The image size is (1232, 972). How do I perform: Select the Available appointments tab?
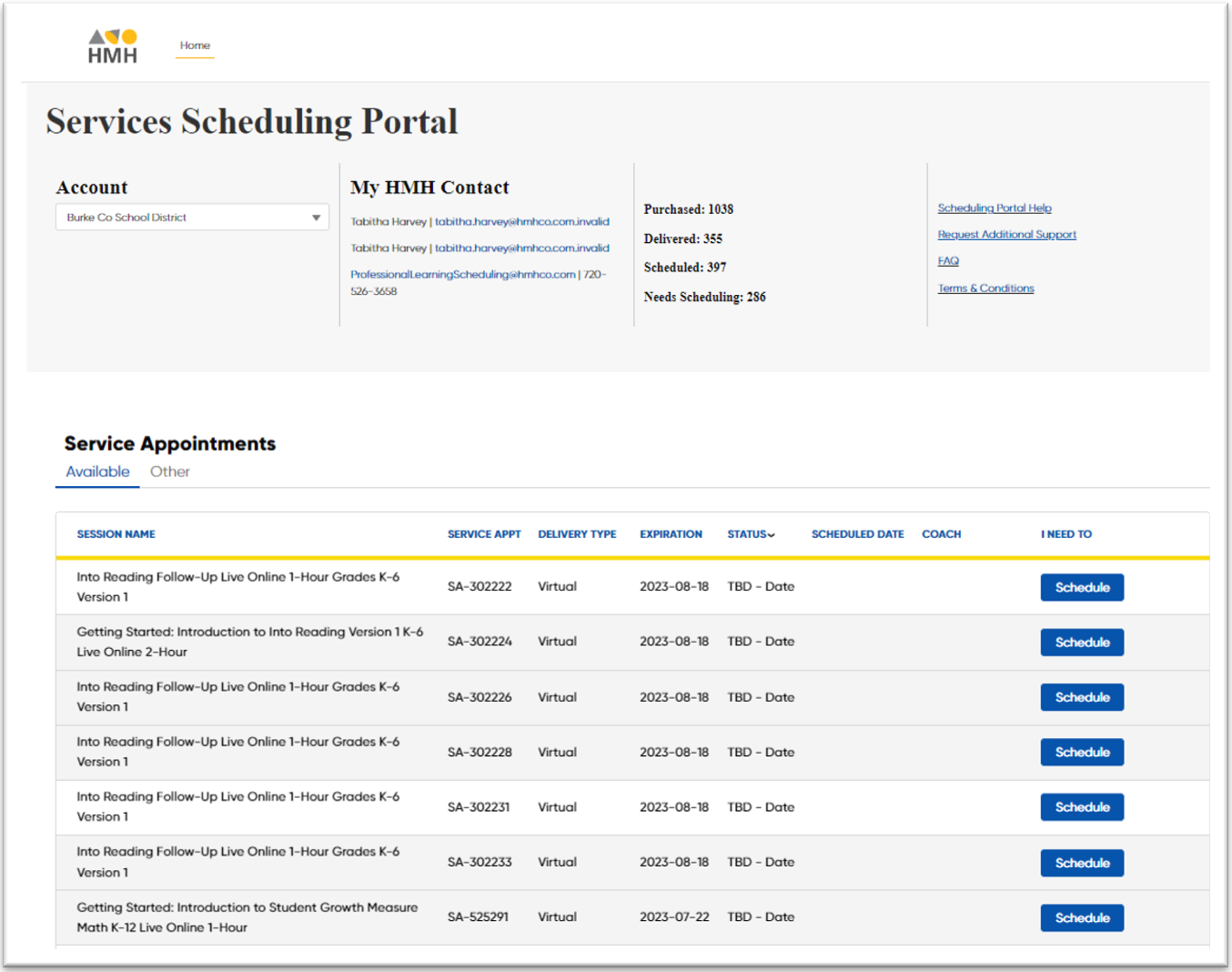pos(96,471)
